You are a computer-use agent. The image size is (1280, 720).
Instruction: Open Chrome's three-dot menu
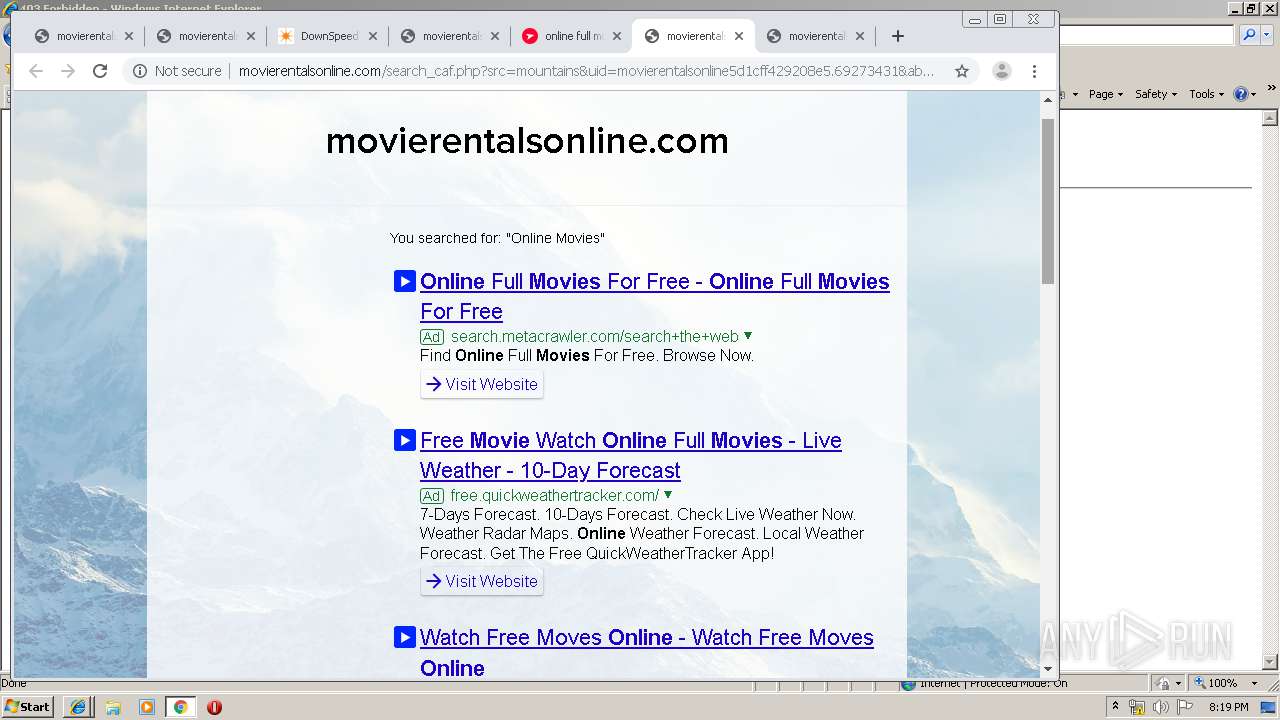point(1035,71)
